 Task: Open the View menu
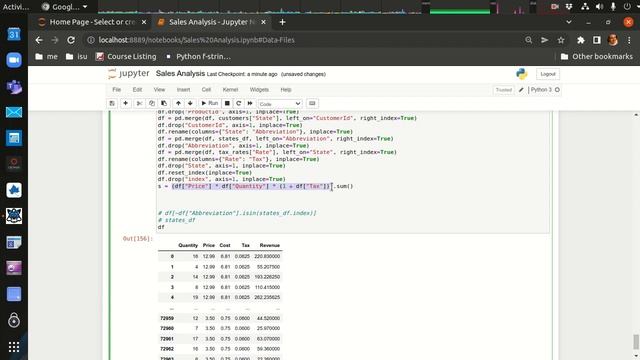pos(159,89)
